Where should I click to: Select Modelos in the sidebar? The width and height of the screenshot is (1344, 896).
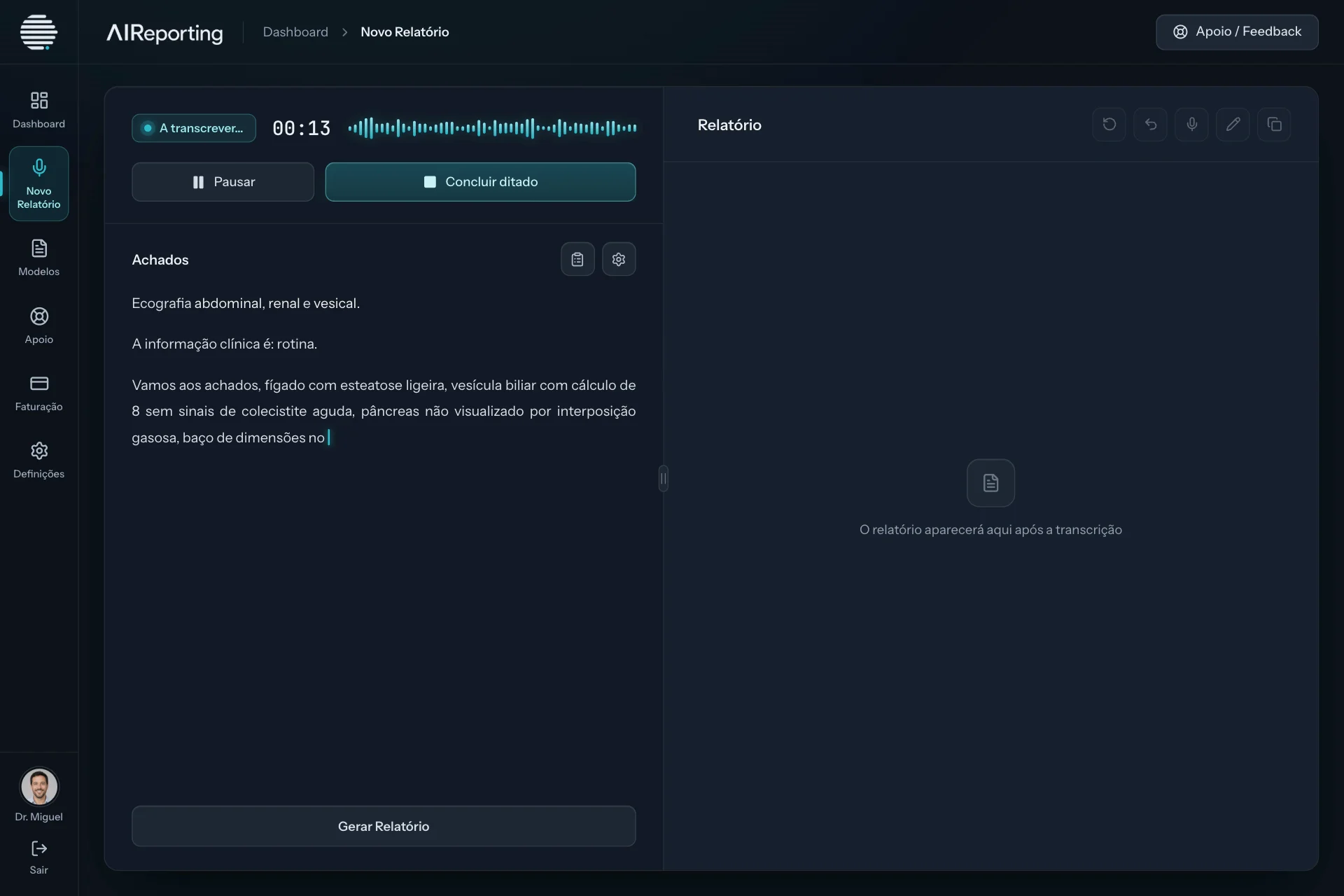click(39, 258)
